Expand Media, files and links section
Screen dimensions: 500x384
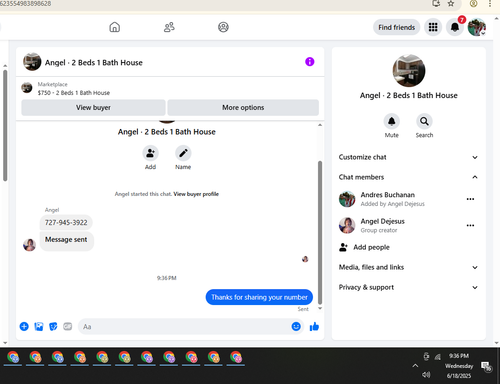click(x=408, y=267)
